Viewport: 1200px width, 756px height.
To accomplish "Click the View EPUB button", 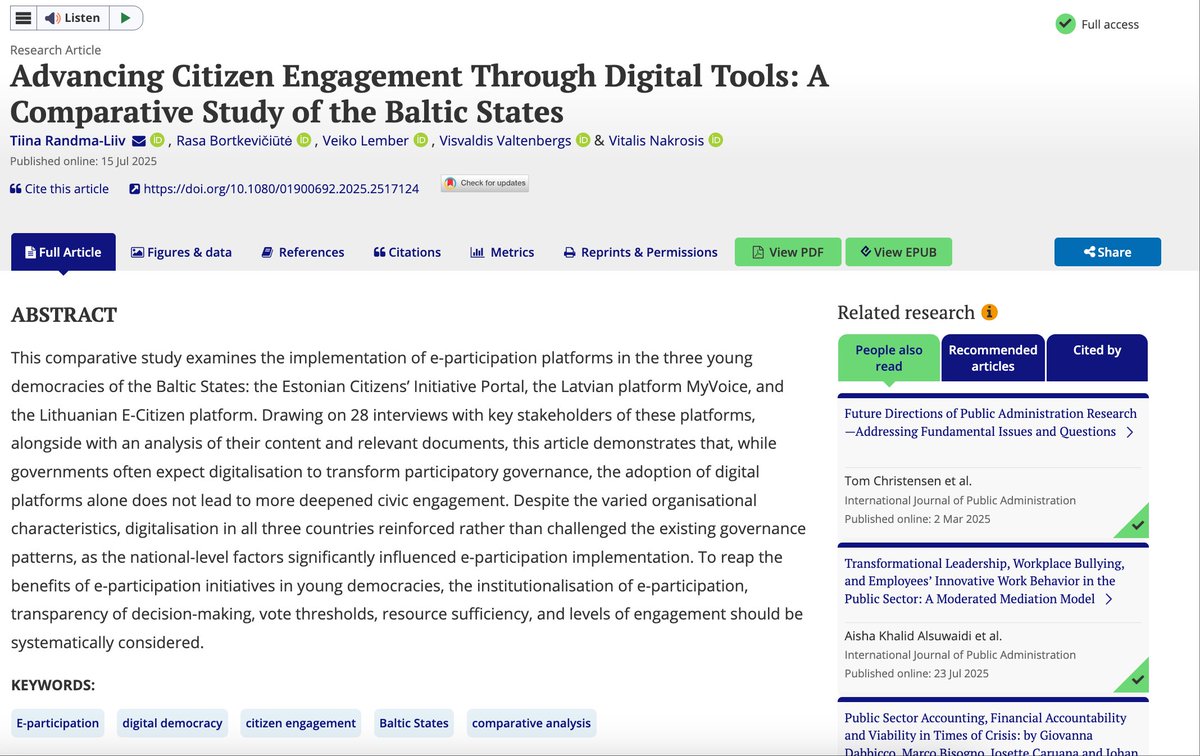I will (898, 252).
